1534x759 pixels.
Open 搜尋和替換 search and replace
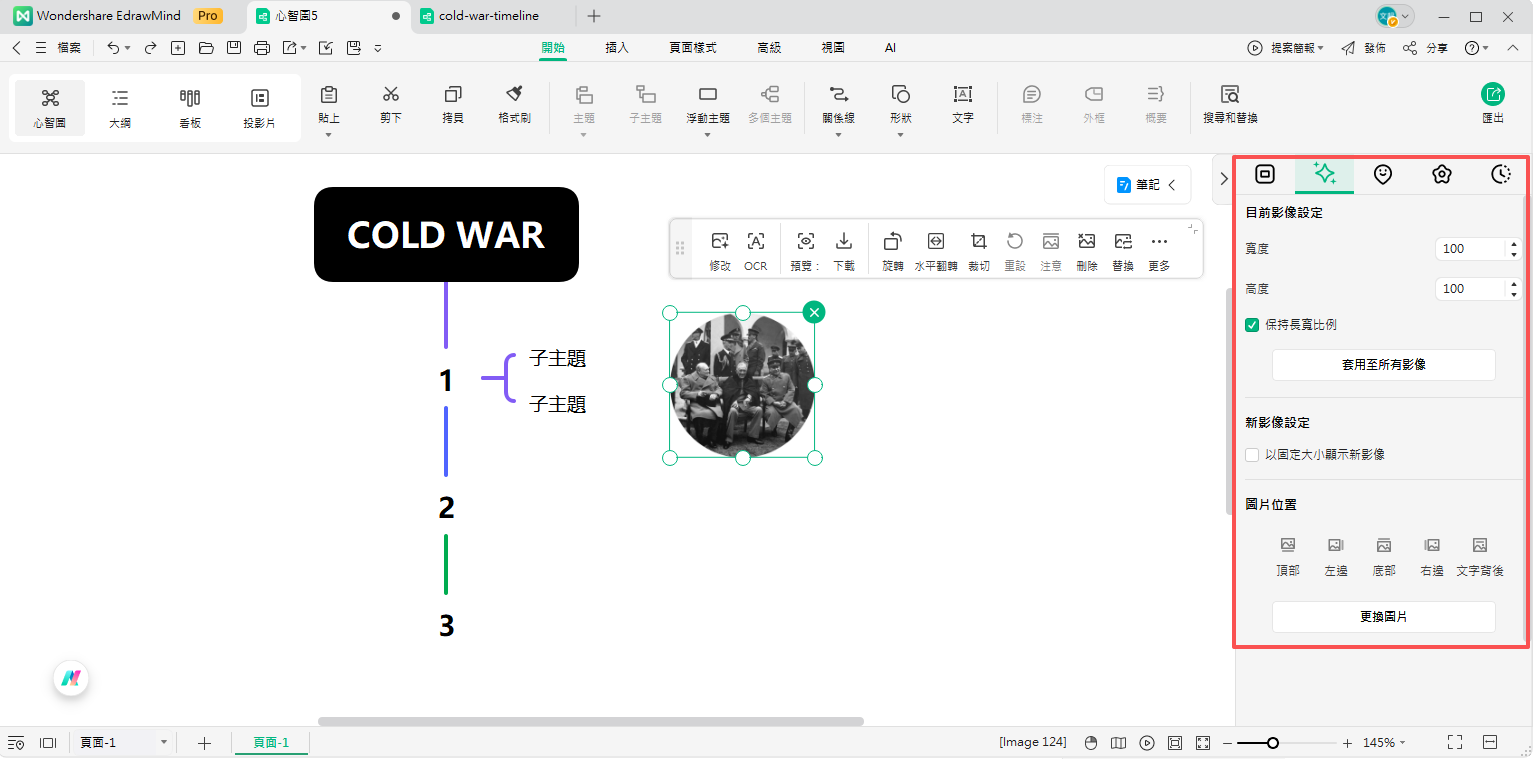pos(1229,103)
